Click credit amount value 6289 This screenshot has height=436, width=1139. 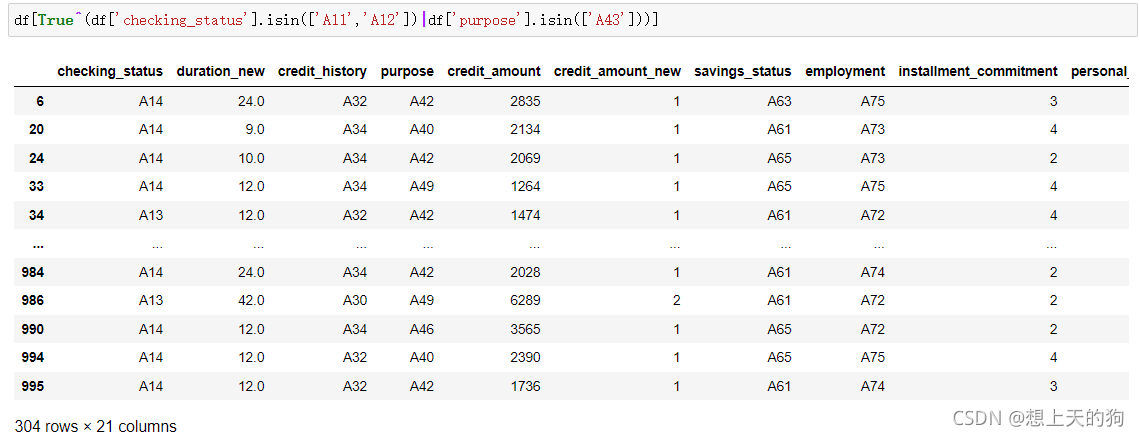[525, 301]
